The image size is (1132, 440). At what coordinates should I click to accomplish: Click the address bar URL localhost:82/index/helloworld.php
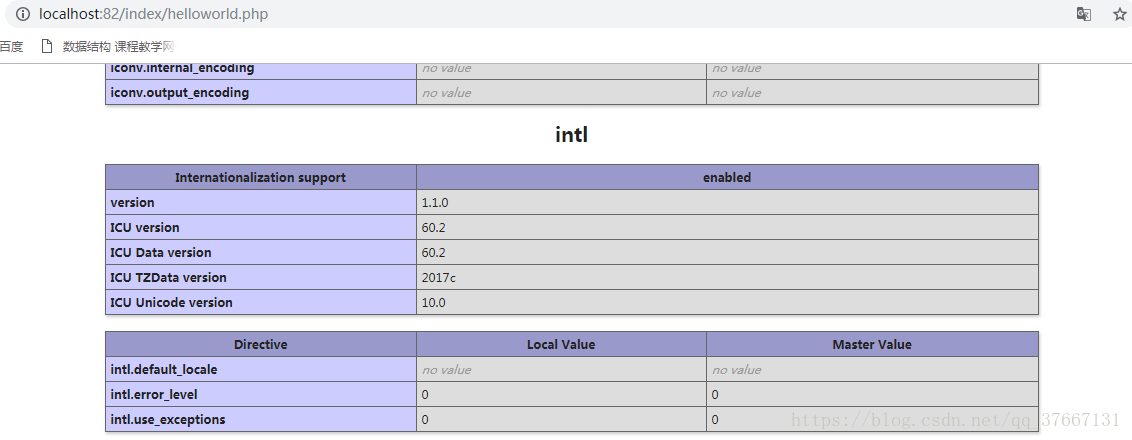(x=153, y=14)
